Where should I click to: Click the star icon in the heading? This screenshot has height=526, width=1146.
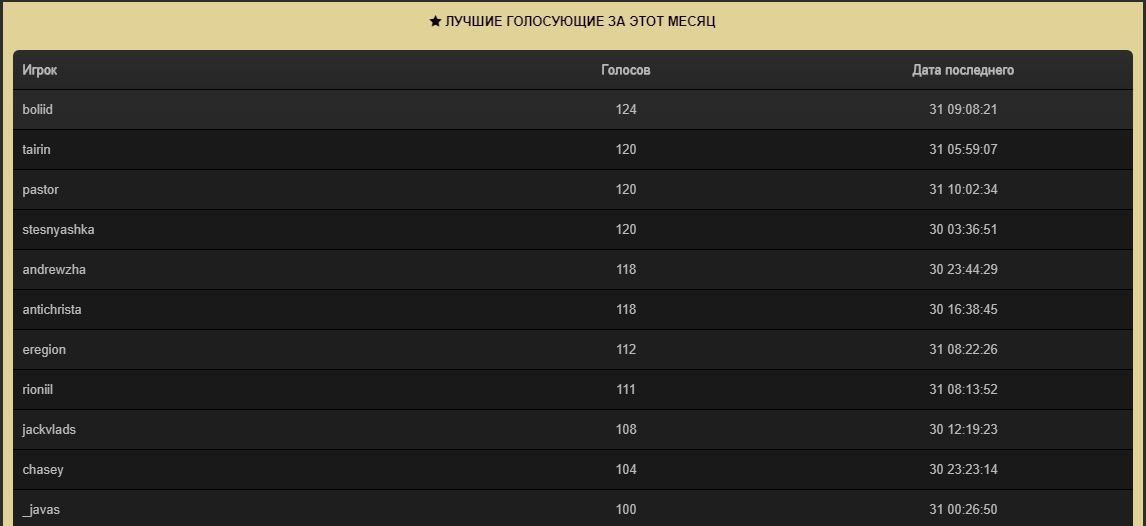(435, 21)
